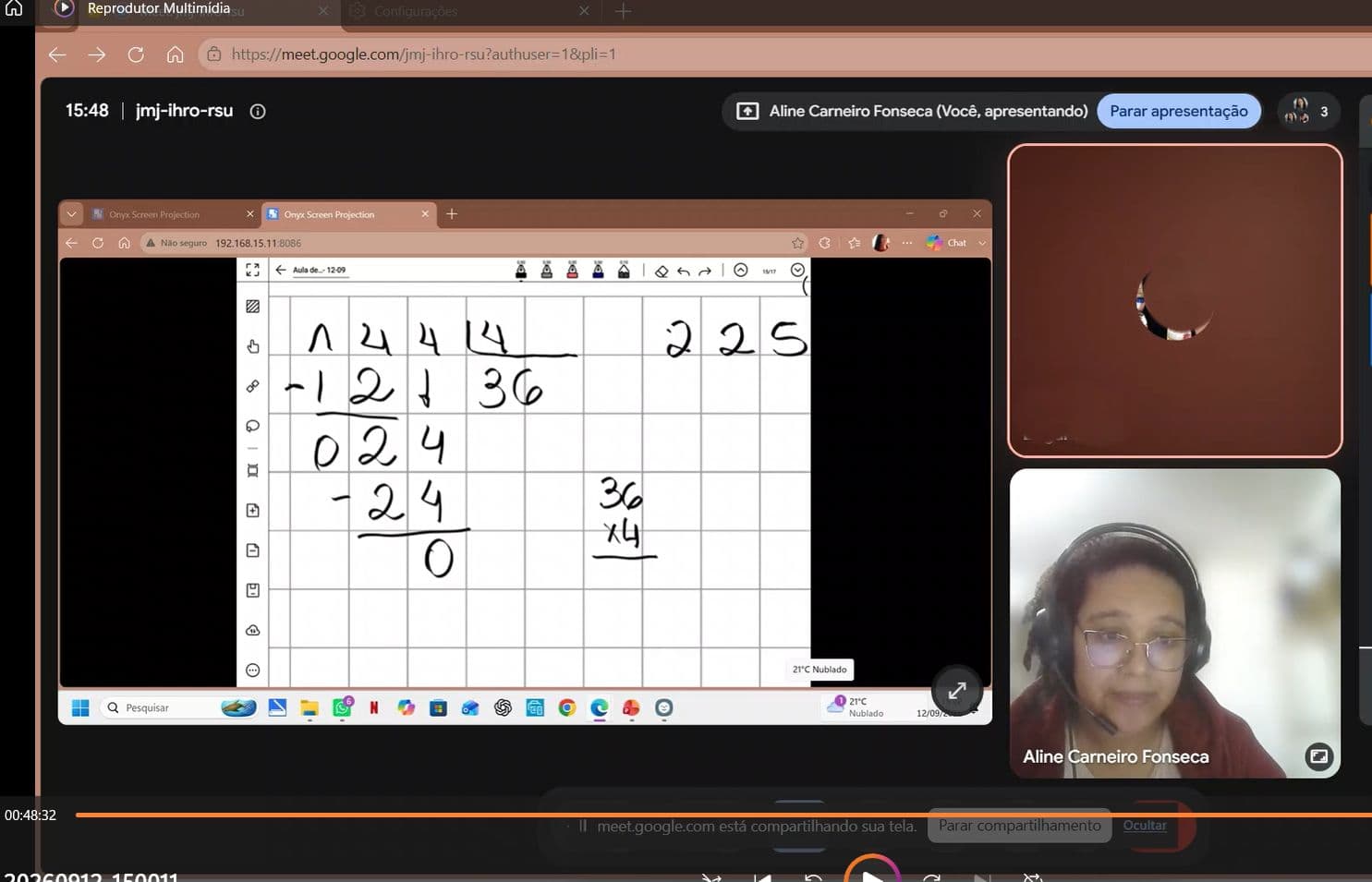Click the save icon in Onyx sidebar
Screen dimensions: 1372x882
coord(252,590)
